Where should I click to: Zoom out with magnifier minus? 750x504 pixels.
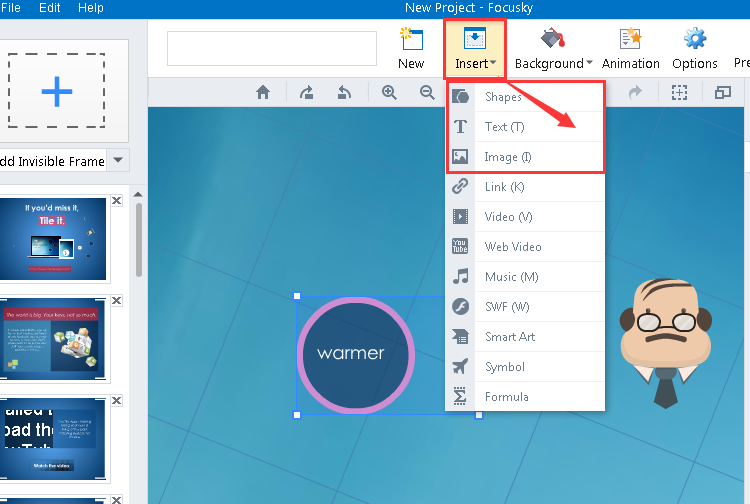427,92
